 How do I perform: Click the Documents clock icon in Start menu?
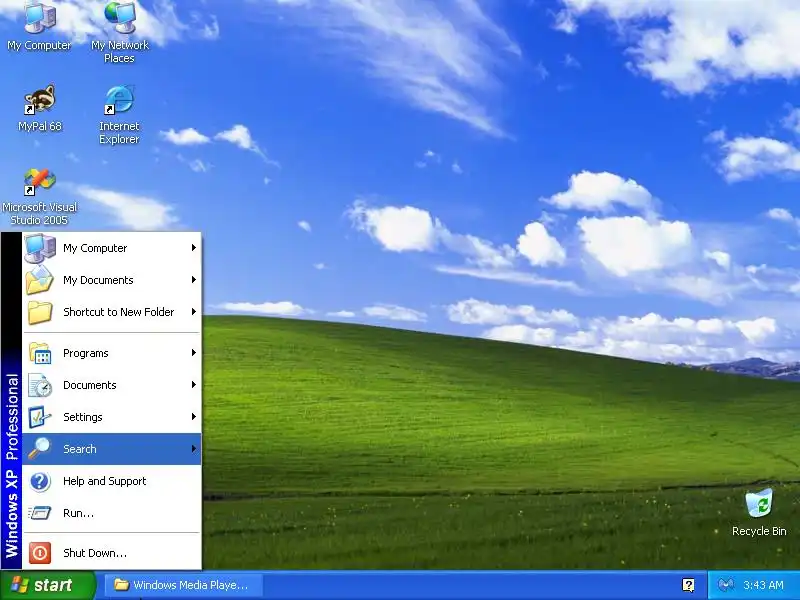coord(40,385)
